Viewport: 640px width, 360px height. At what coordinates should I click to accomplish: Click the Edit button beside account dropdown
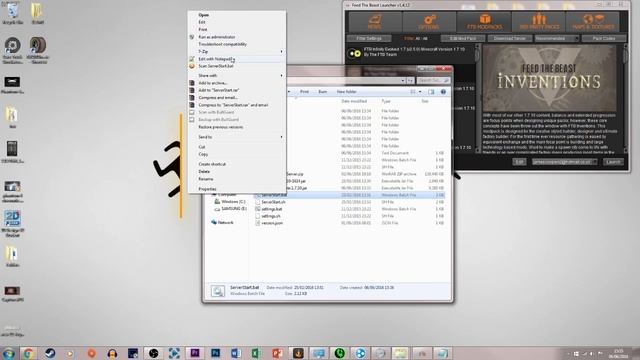(519, 162)
